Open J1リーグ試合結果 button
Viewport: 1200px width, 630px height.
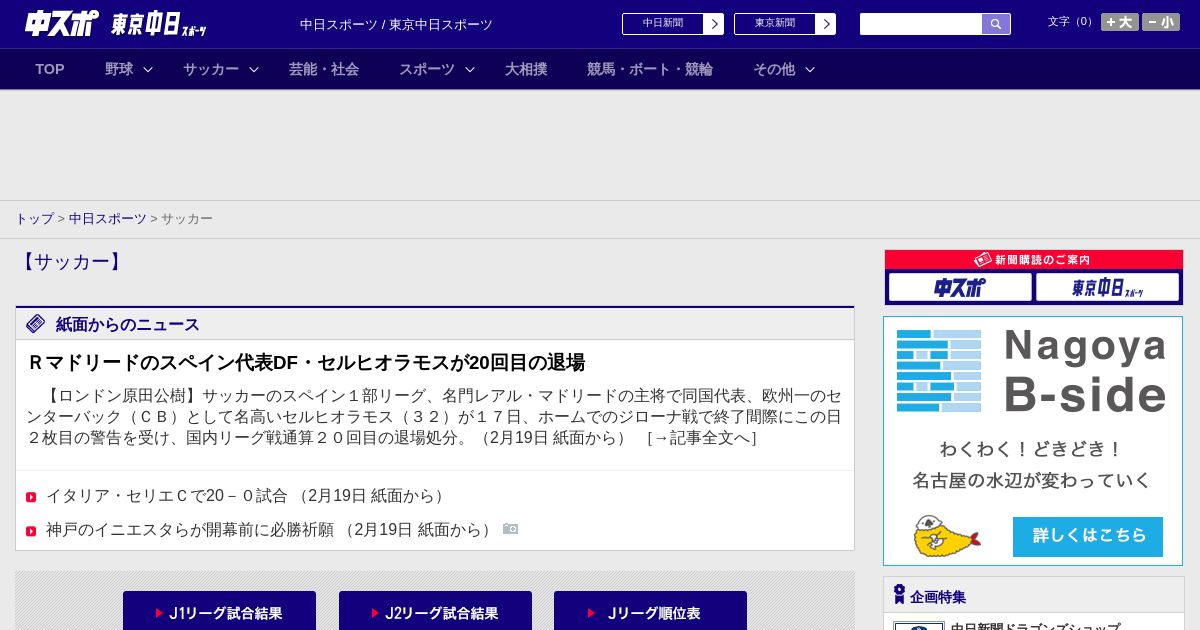coord(219,612)
